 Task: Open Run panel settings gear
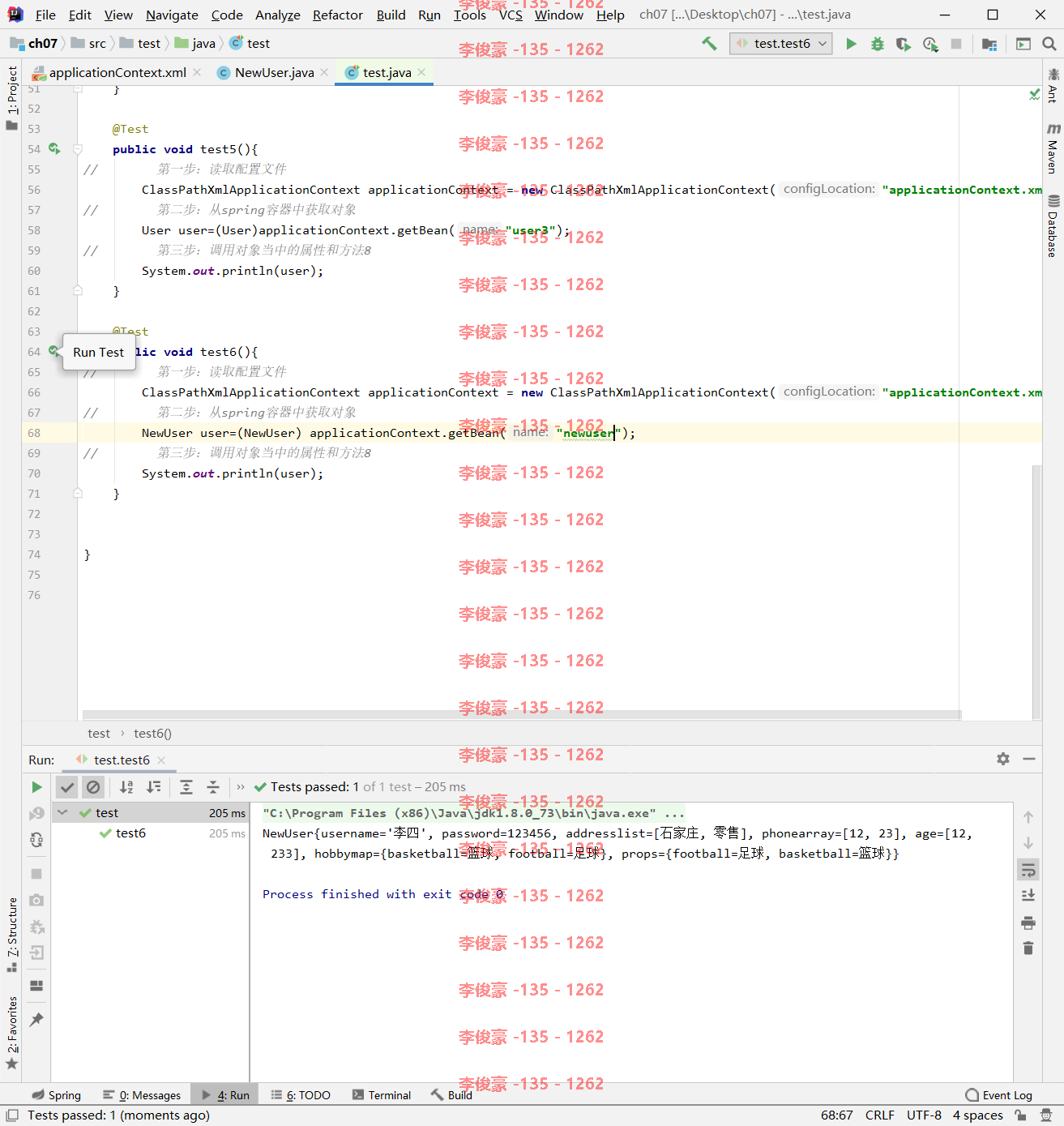tap(1003, 759)
